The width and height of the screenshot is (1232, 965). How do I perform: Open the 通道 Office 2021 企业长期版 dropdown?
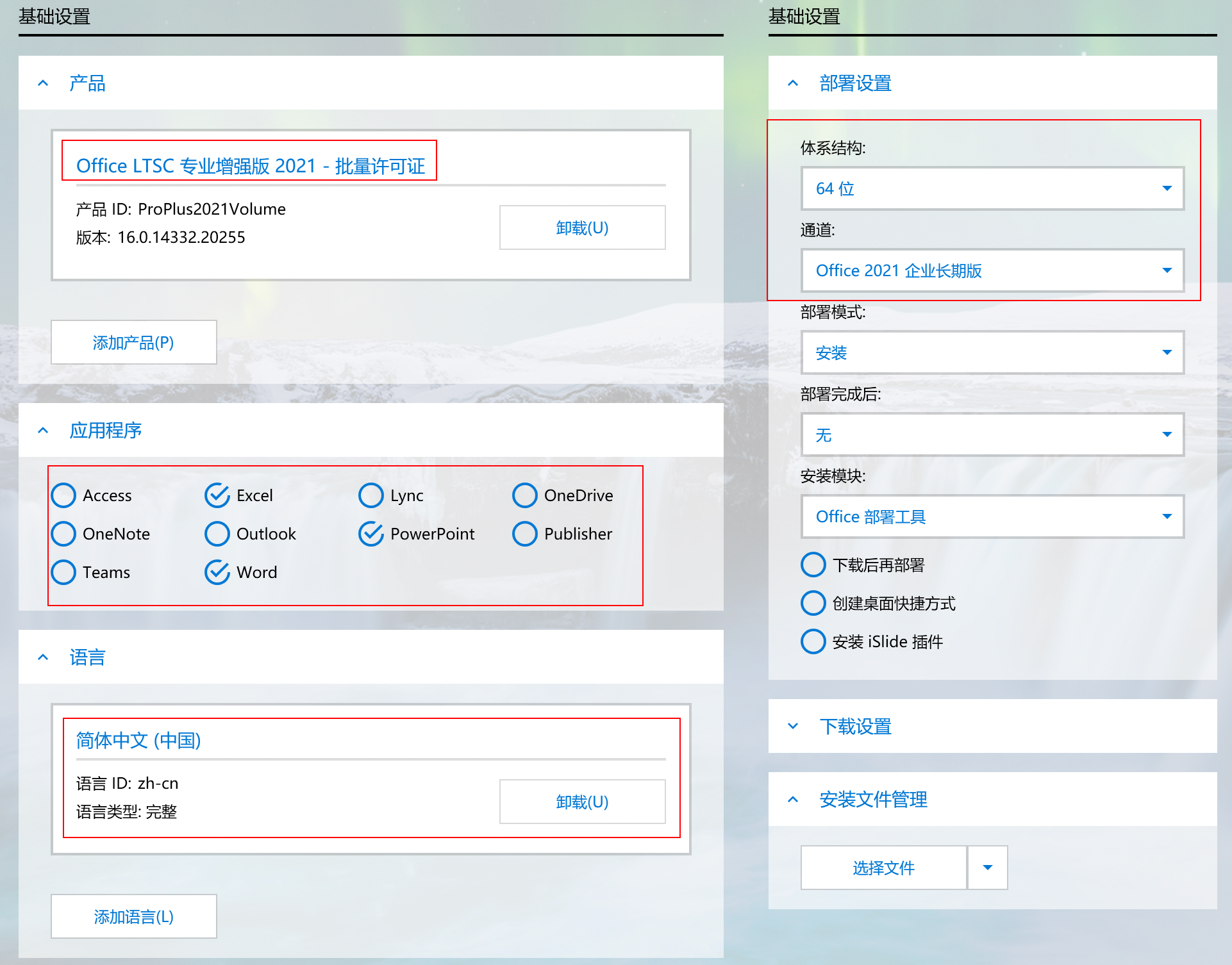[992, 270]
